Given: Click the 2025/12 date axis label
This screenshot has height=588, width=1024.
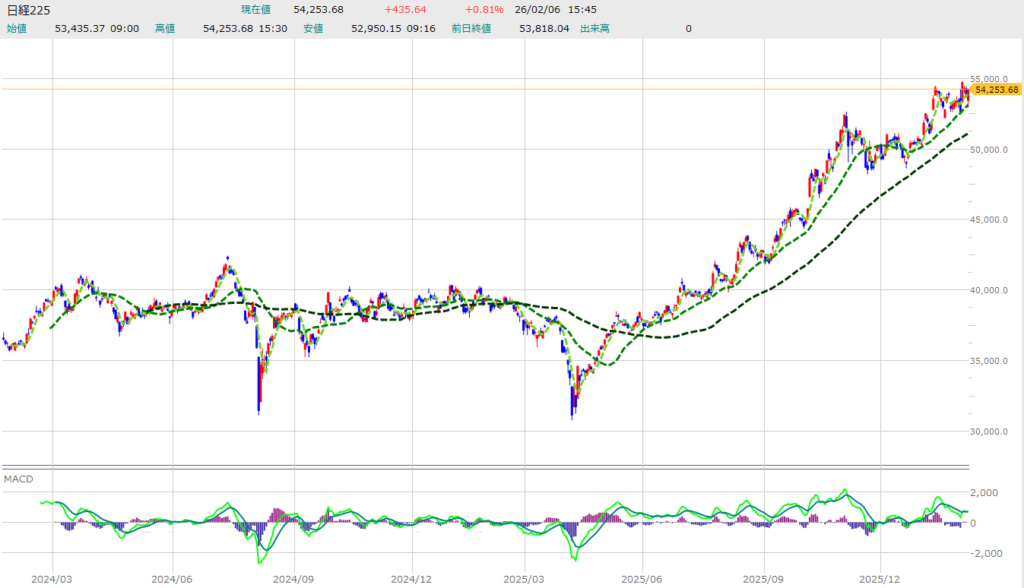Looking at the screenshot, I should point(879,578).
